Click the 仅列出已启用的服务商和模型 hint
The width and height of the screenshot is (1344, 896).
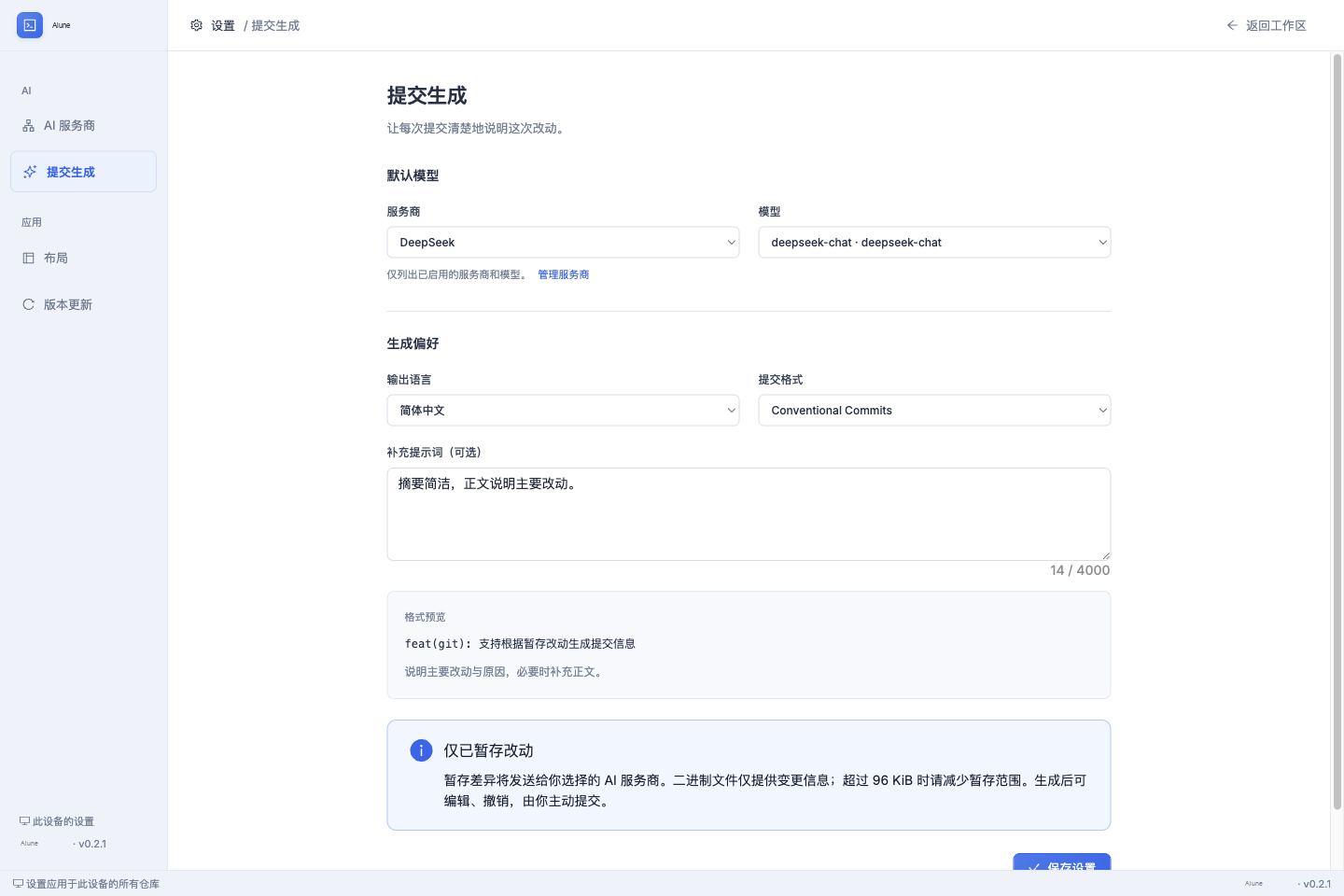(459, 274)
